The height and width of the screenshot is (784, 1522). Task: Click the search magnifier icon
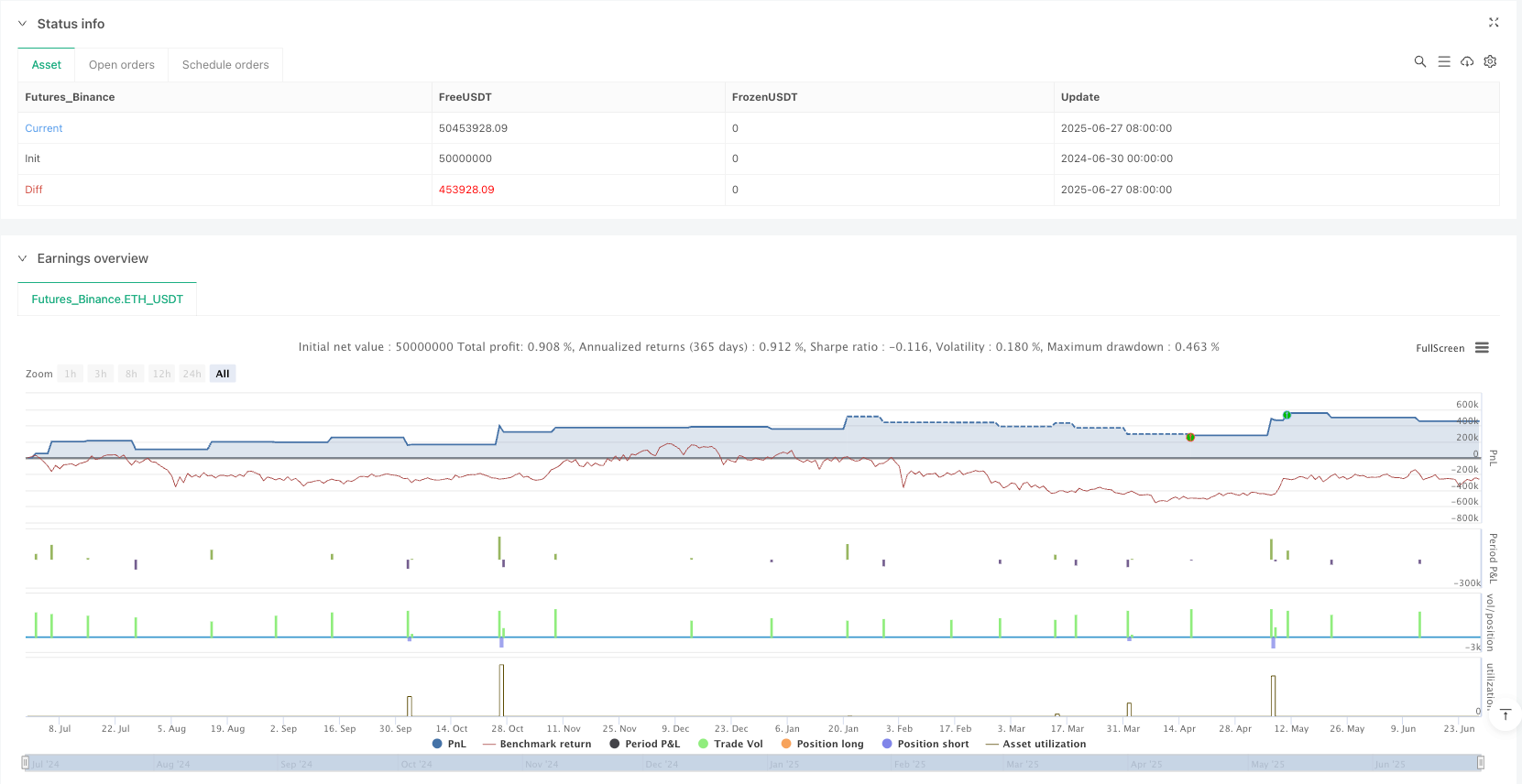1419,61
